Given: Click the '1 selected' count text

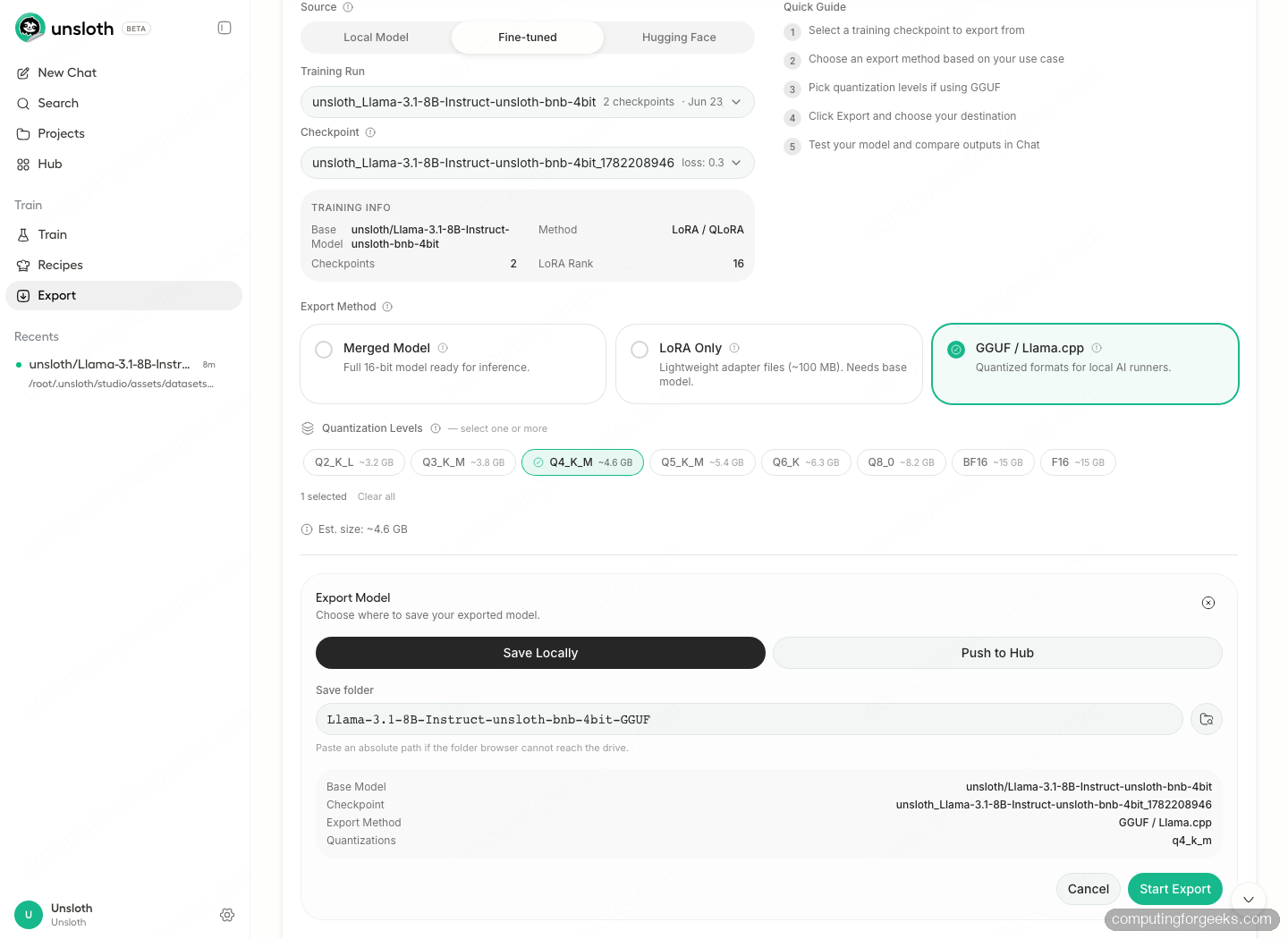Looking at the screenshot, I should pos(324,496).
